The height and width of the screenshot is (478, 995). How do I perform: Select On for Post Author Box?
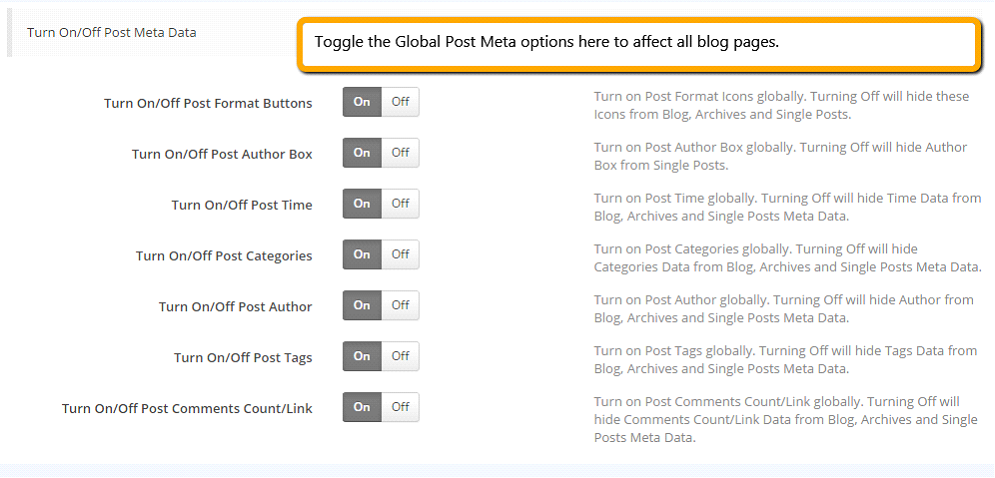(x=362, y=153)
